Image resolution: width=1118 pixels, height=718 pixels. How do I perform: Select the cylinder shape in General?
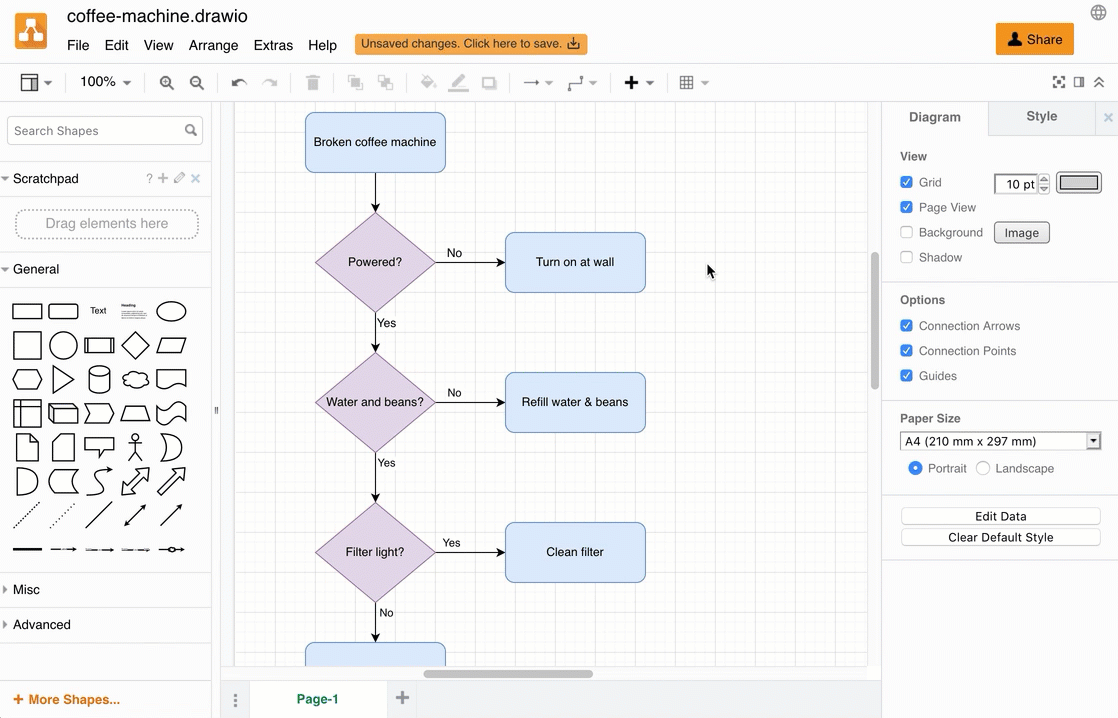99,380
